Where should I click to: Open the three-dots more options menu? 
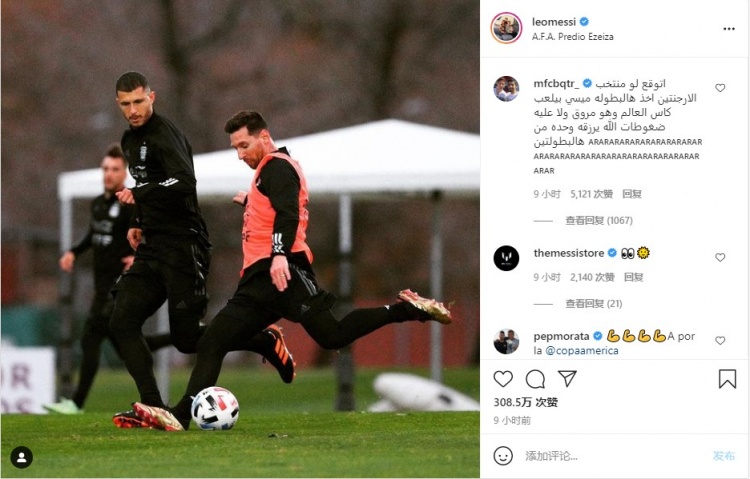pyautogui.click(x=728, y=29)
